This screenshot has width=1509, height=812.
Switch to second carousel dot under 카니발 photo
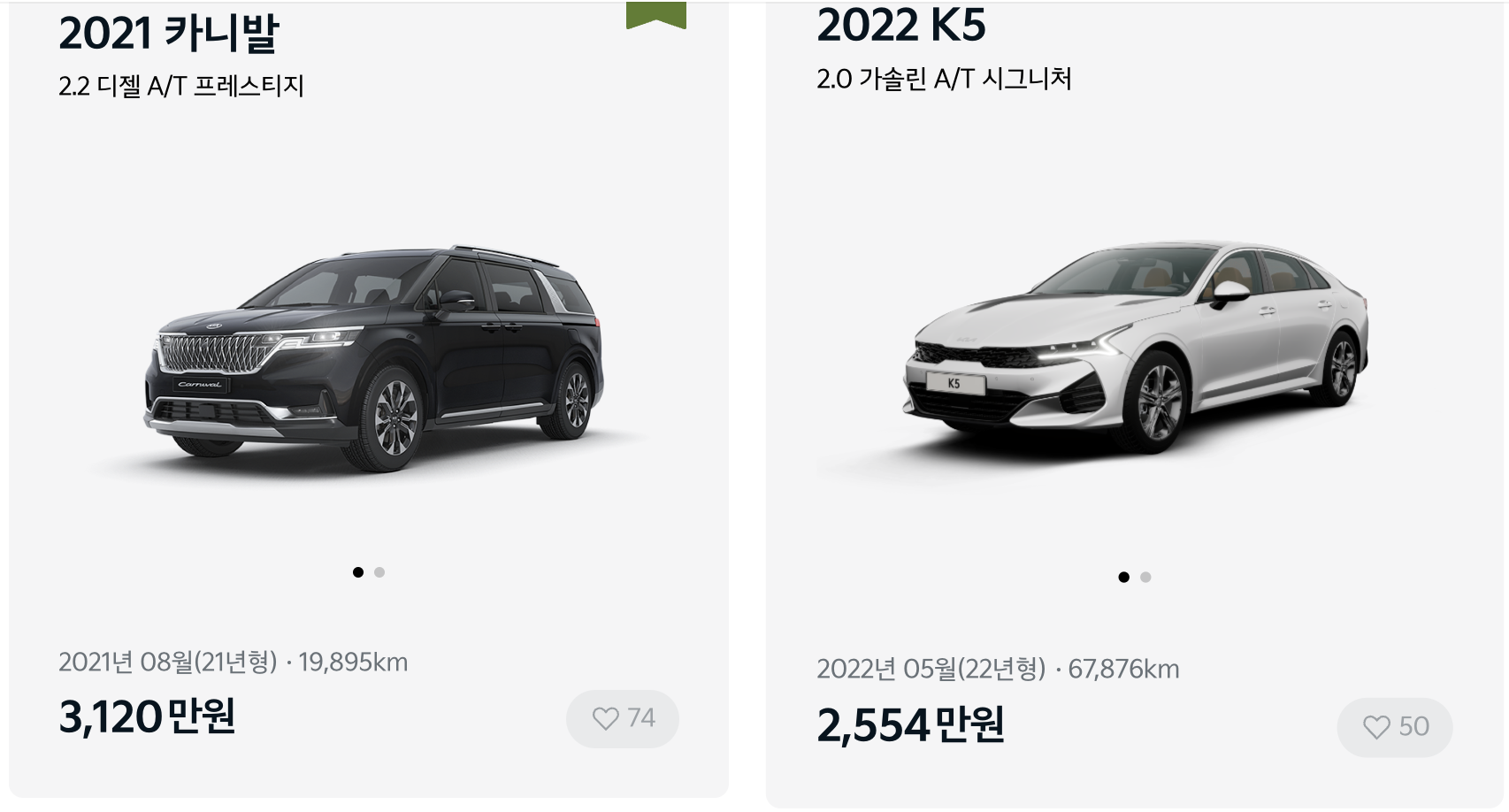(379, 572)
